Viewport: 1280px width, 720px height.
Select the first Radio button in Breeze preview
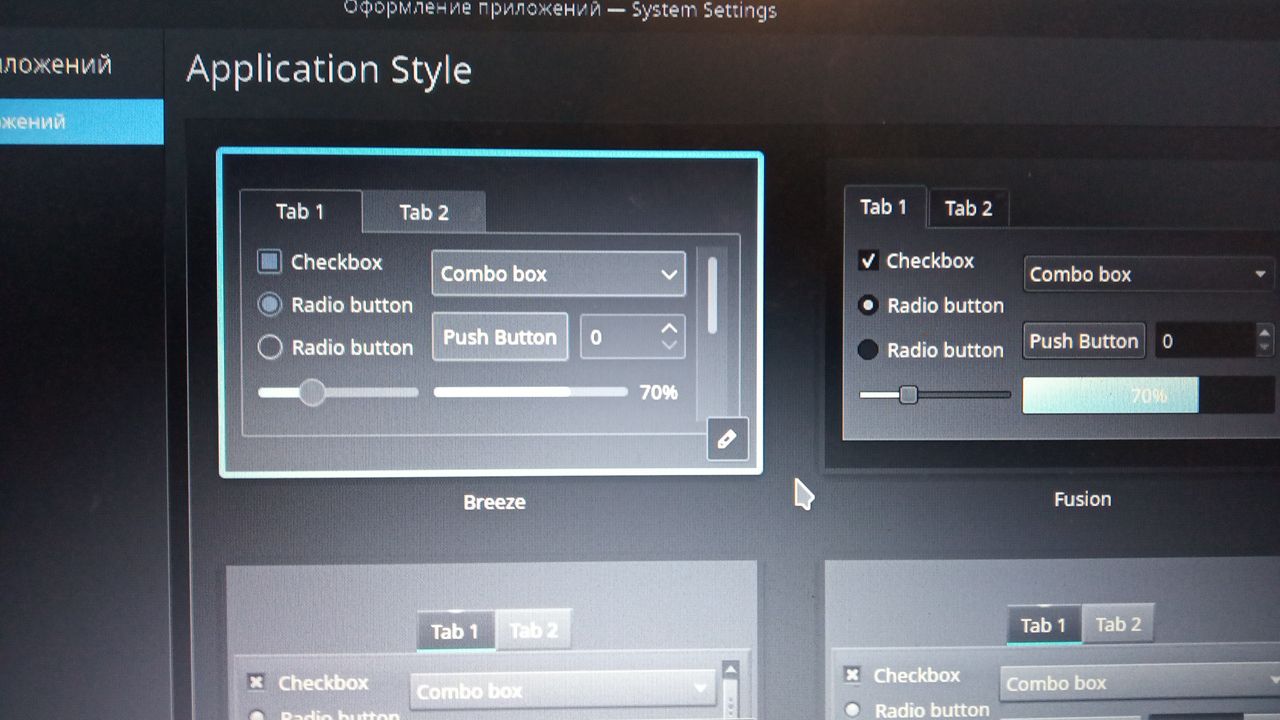[x=270, y=304]
